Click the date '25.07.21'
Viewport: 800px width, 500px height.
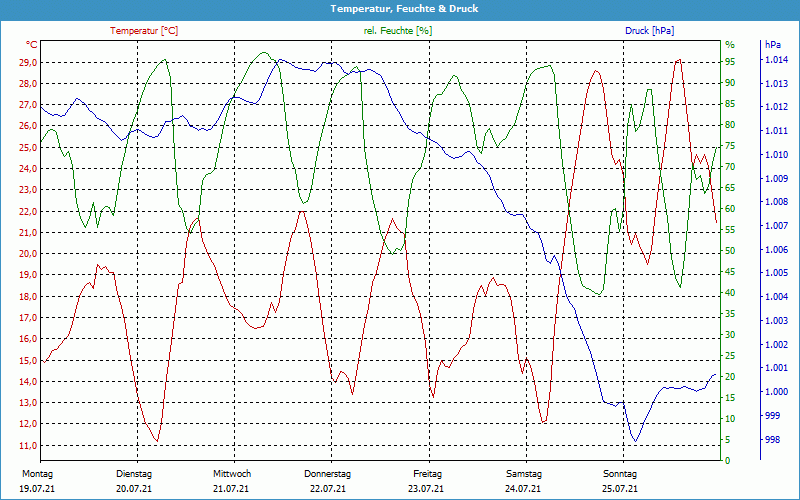click(619, 488)
